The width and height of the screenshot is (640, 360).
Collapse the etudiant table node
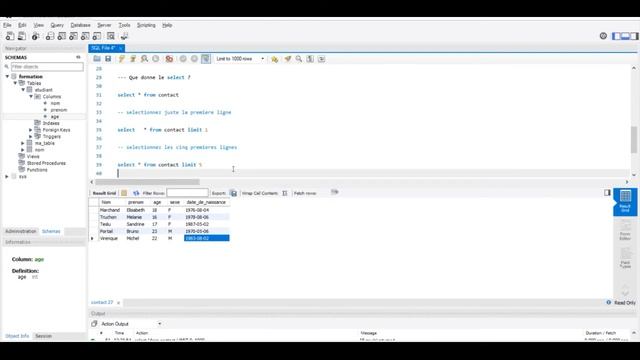tap(23, 90)
